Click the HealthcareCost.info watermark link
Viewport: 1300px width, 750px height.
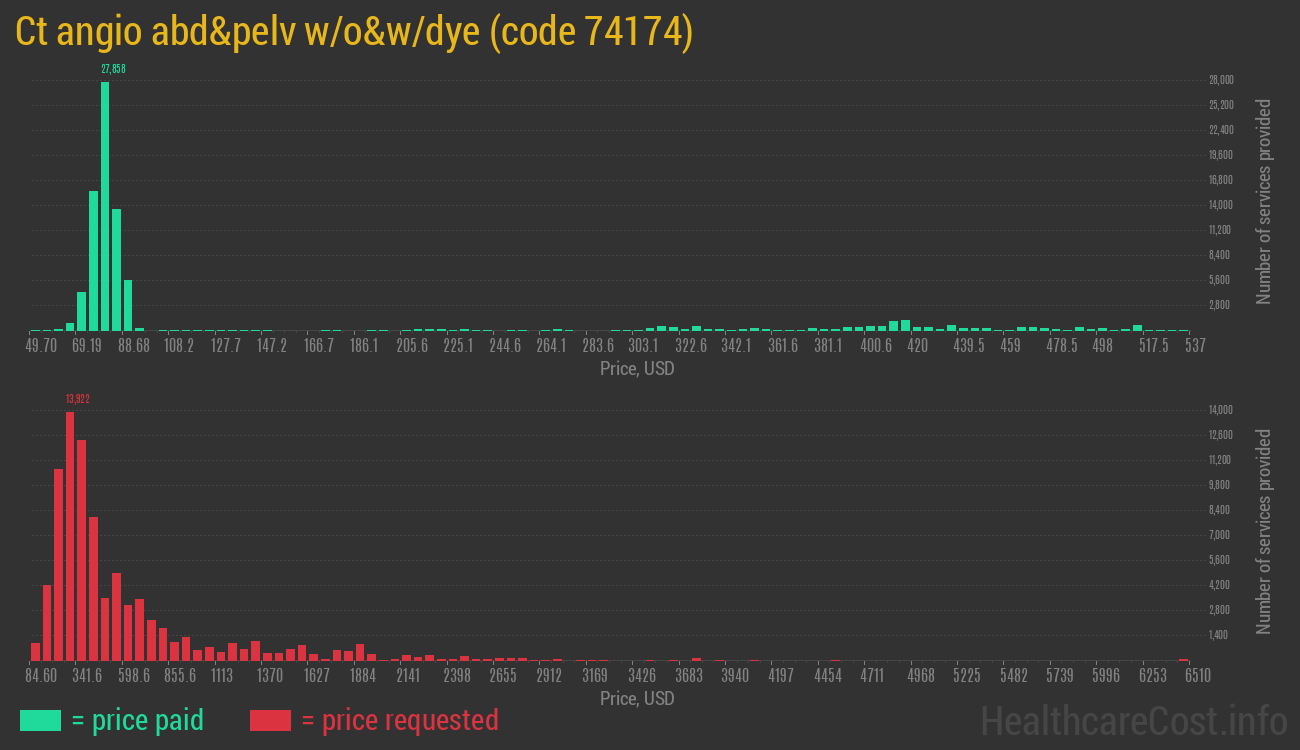(x=1133, y=720)
